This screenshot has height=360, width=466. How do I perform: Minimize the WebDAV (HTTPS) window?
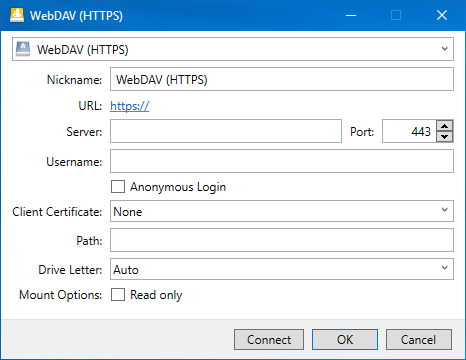pyautogui.click(x=351, y=15)
